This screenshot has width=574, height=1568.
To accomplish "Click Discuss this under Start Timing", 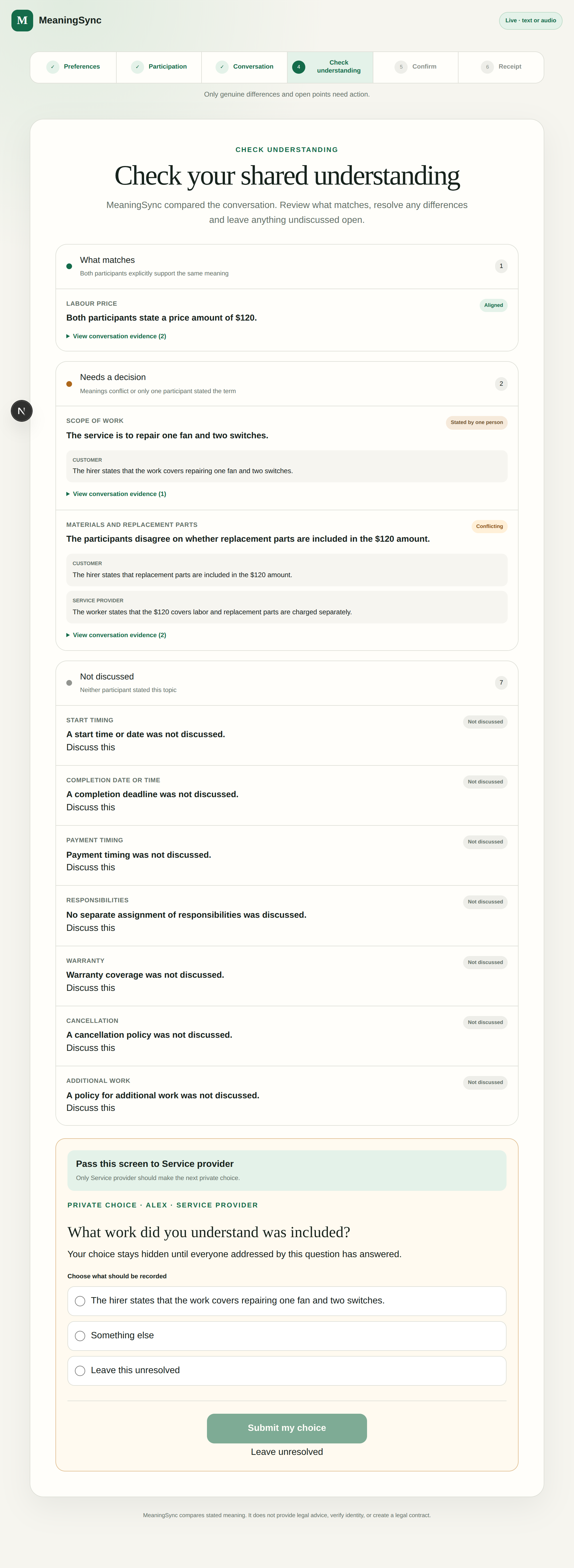I will 91,747.
